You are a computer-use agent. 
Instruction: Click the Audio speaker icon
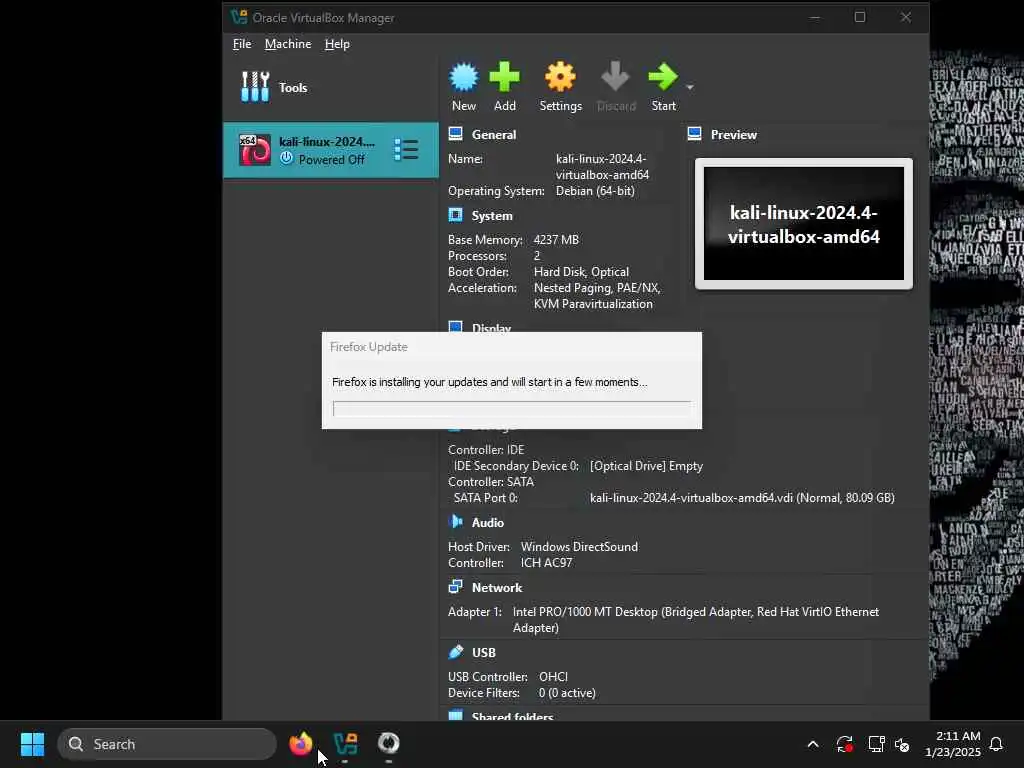[x=456, y=522]
